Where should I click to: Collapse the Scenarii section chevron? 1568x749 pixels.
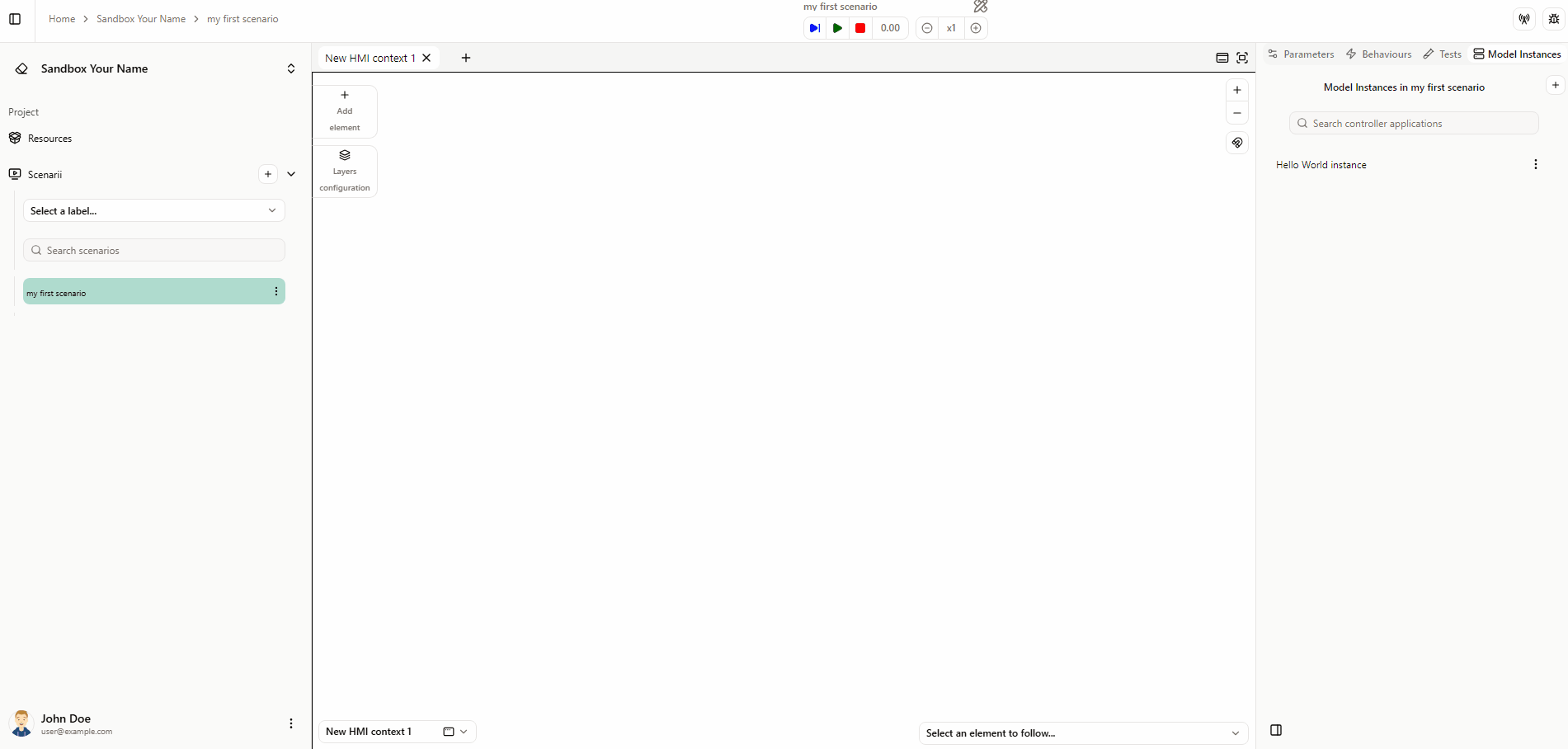click(x=291, y=174)
